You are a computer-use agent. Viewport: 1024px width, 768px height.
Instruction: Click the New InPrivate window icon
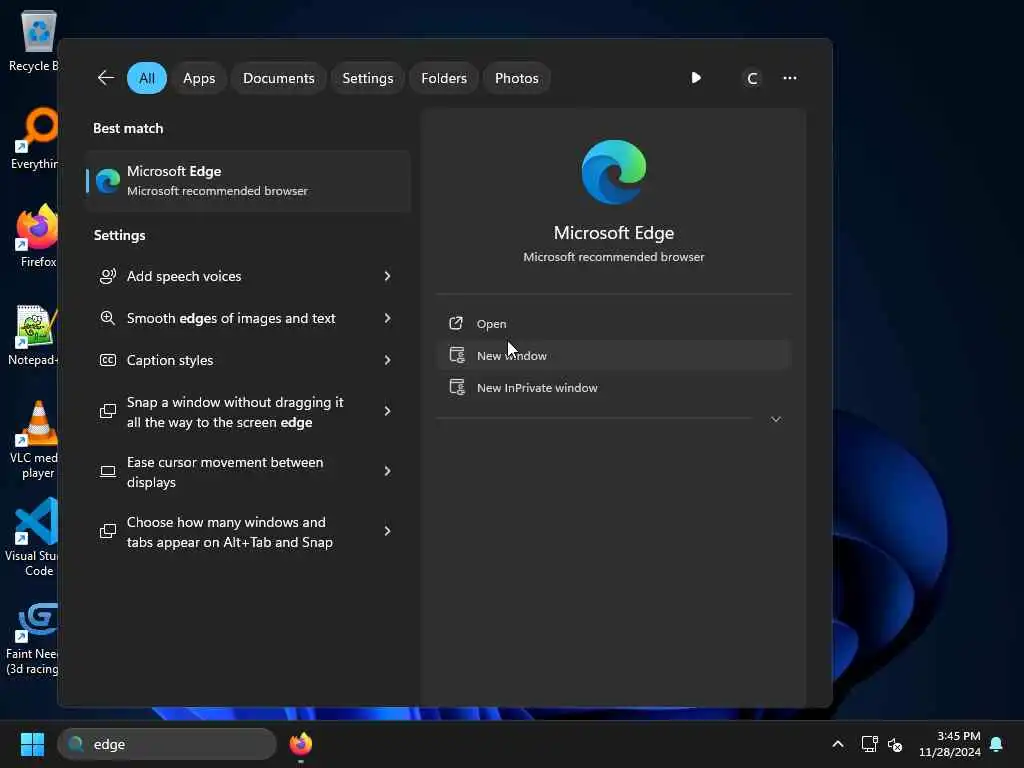457,387
